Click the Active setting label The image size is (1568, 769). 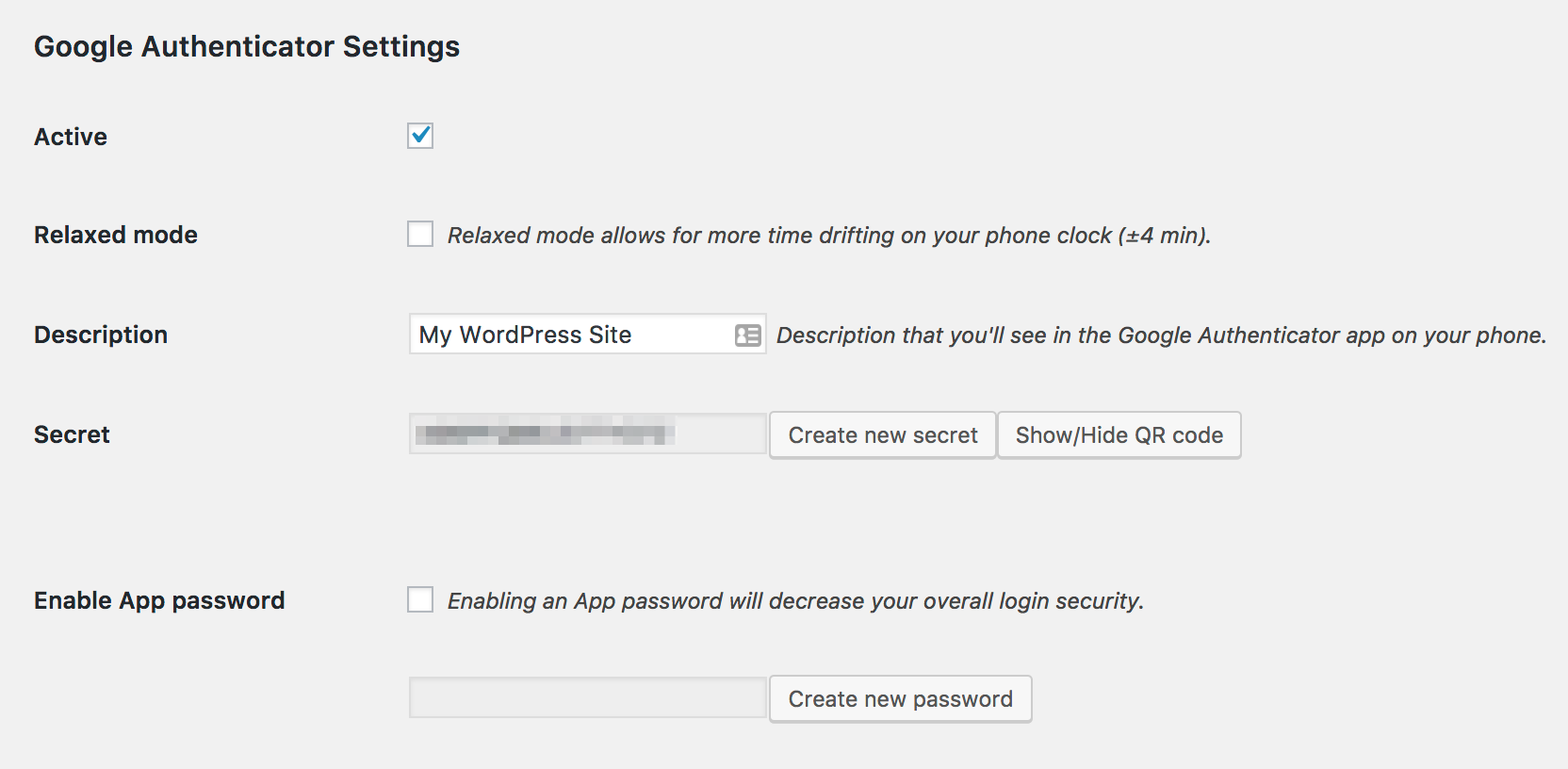pyautogui.click(x=71, y=138)
